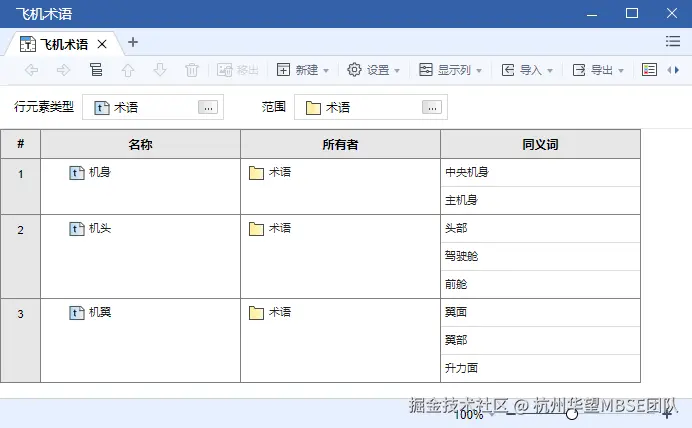692x428 pixels.
Task: Click the 术语 owner text in row 1
Action: tap(280, 172)
